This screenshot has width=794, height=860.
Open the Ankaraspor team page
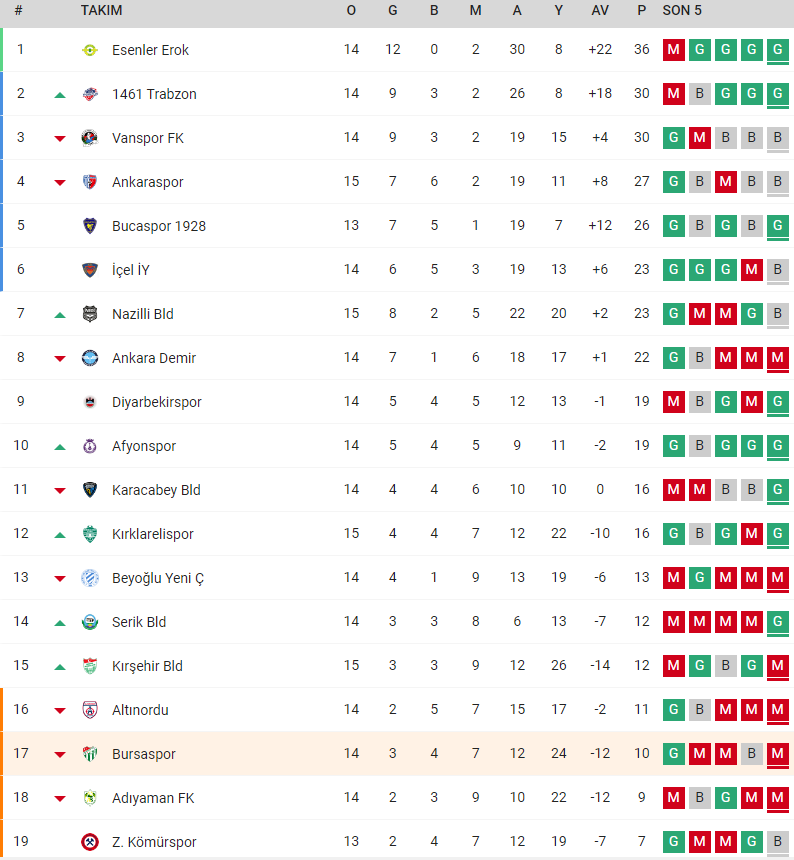tap(148, 182)
